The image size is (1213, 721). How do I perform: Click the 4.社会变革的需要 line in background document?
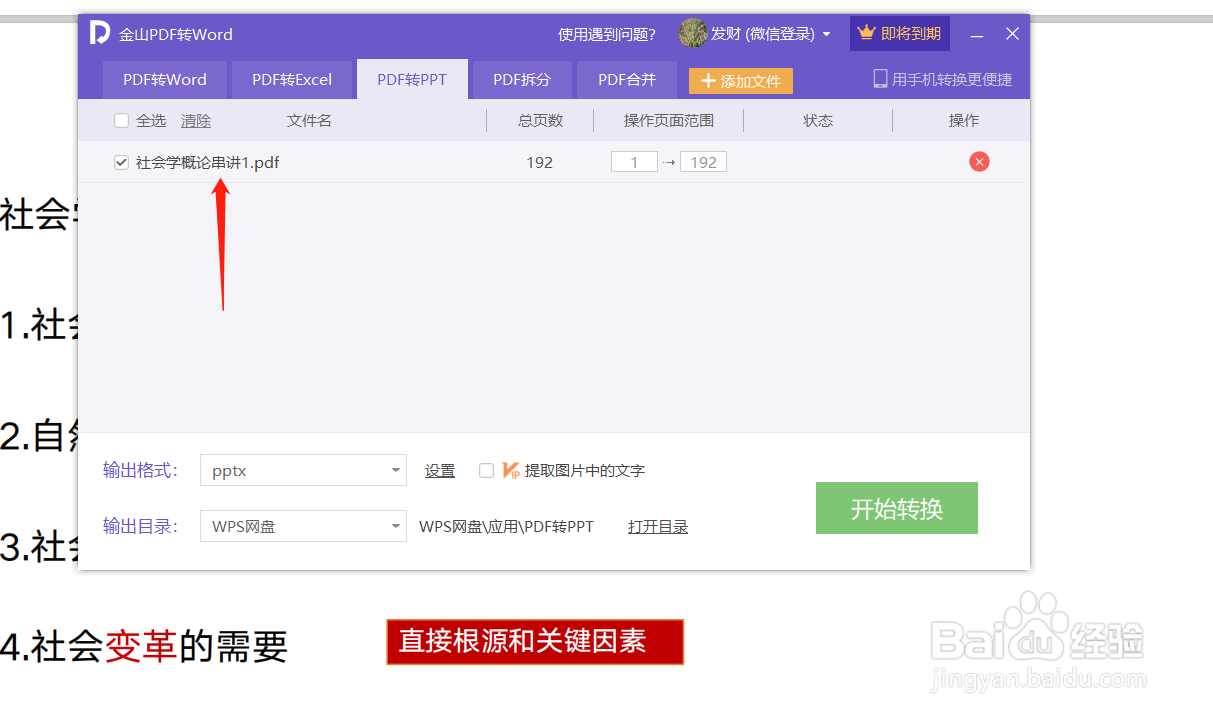click(x=144, y=647)
